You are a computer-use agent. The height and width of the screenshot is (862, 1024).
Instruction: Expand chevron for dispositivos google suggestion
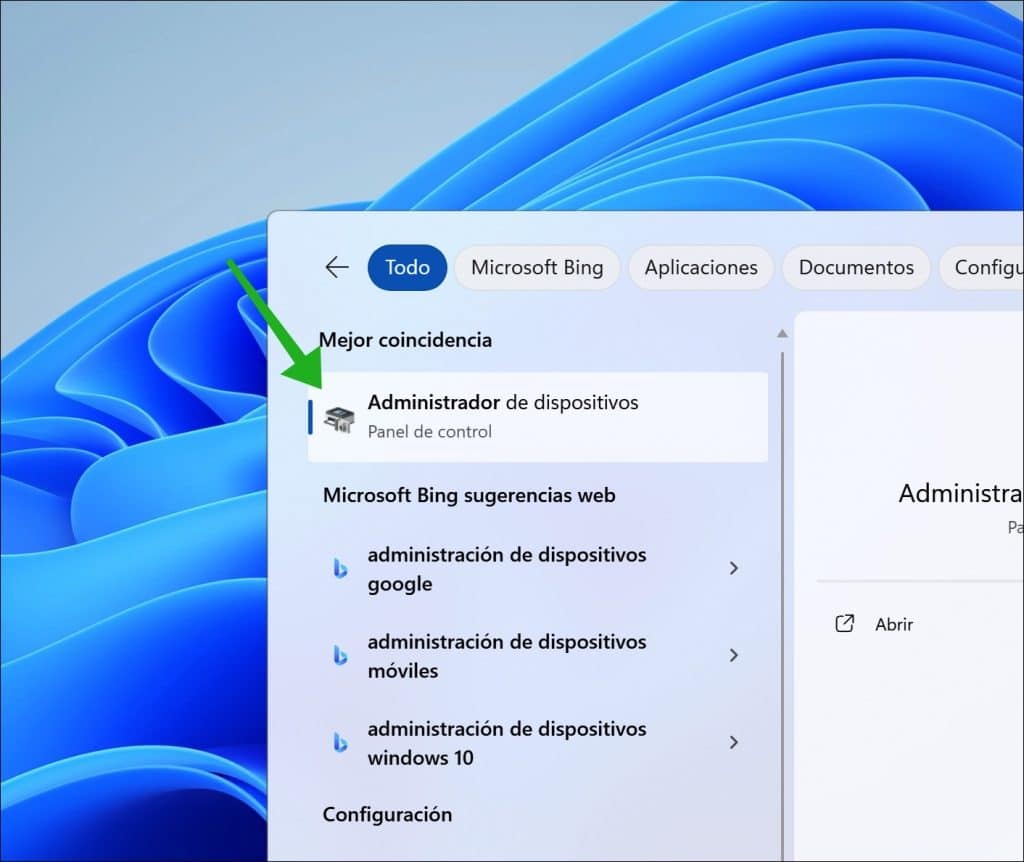pos(734,568)
